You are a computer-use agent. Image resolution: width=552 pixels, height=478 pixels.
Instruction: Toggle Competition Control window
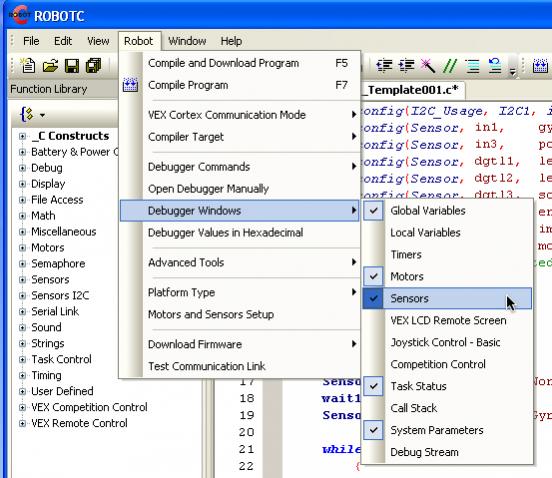(x=447, y=364)
